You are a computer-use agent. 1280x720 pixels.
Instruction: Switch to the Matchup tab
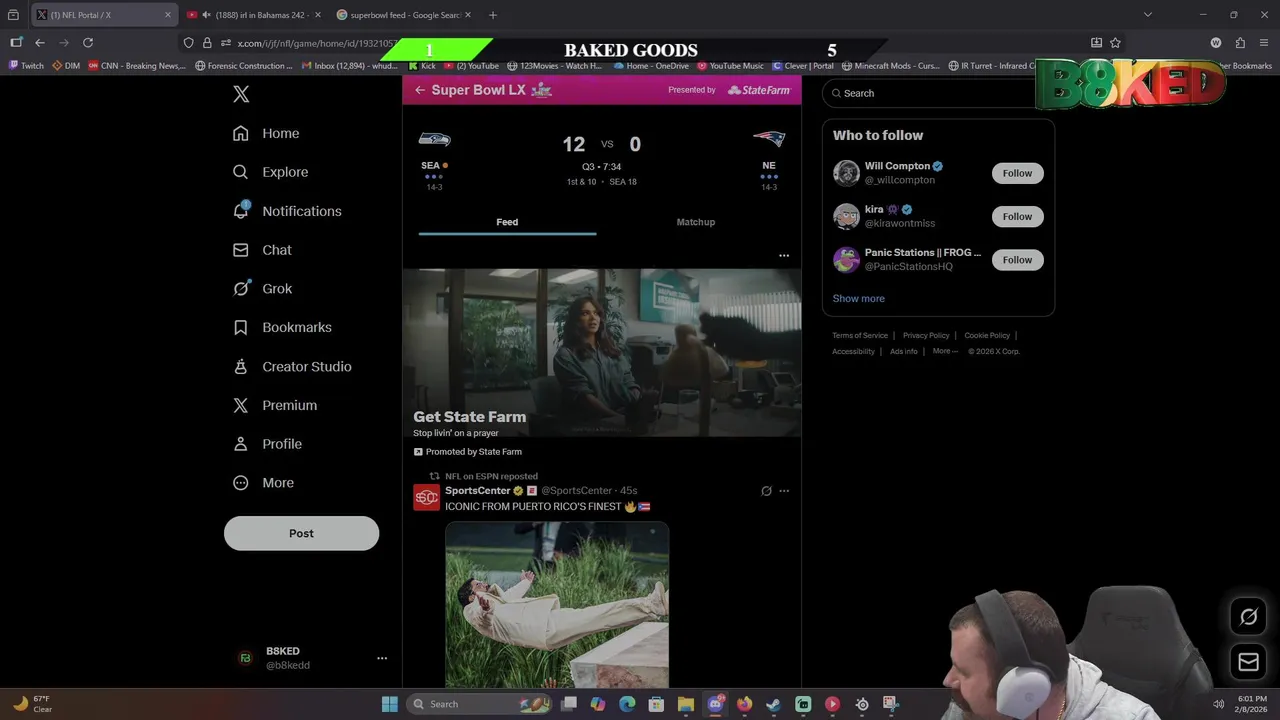click(x=696, y=222)
